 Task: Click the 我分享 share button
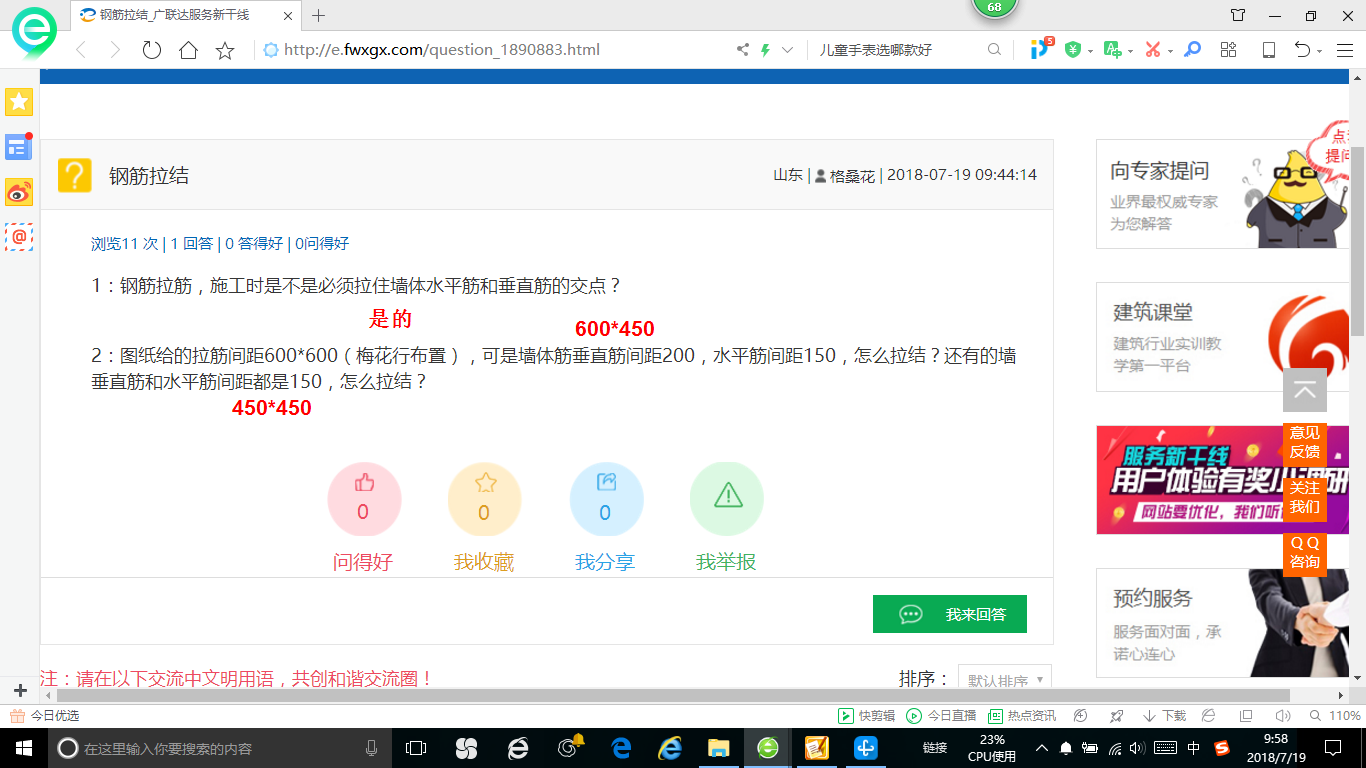point(606,499)
